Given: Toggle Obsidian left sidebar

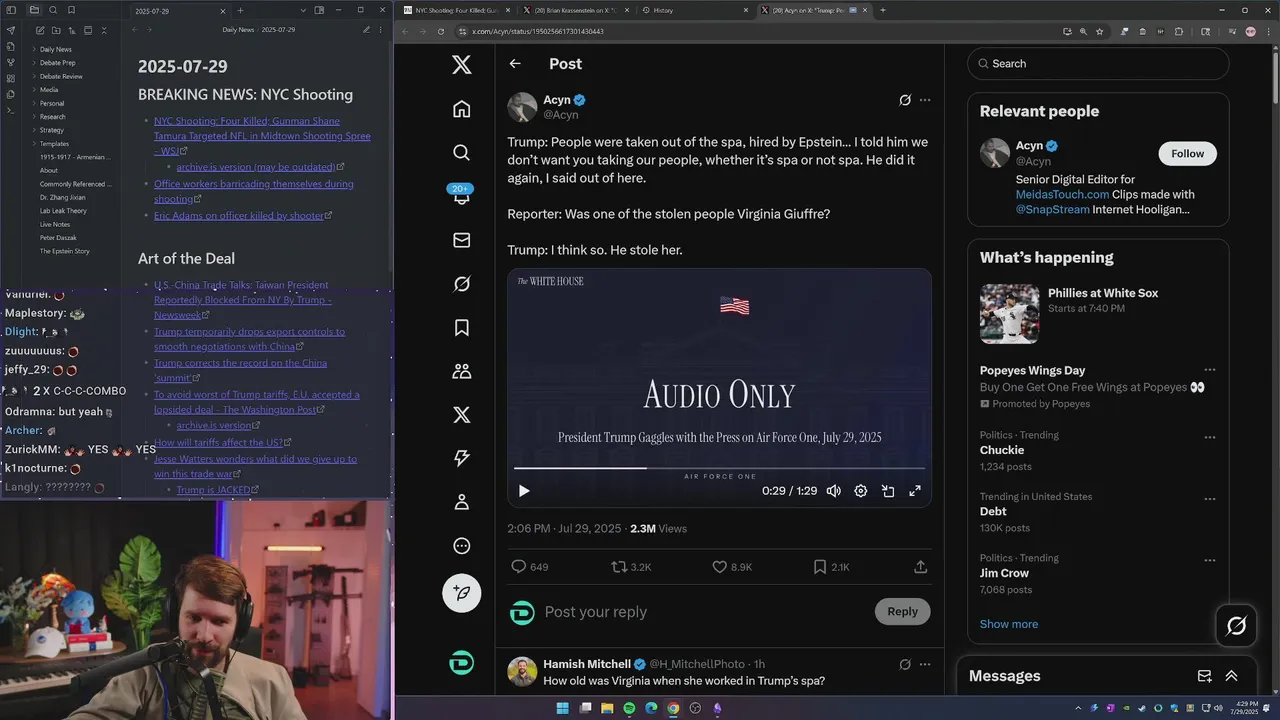Looking at the screenshot, I should tap(13, 10).
